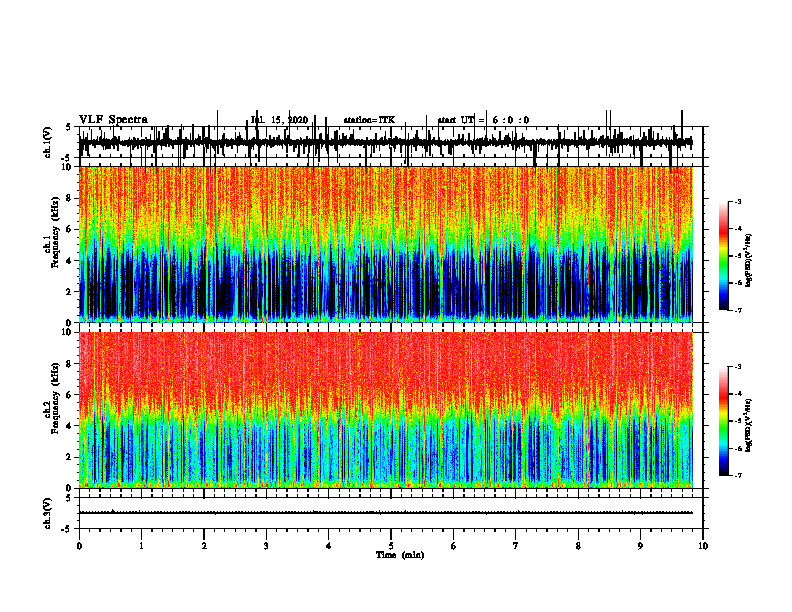The width and height of the screenshot is (792, 612).
Task: Click the time axis tick label '4'
Action: 329,546
